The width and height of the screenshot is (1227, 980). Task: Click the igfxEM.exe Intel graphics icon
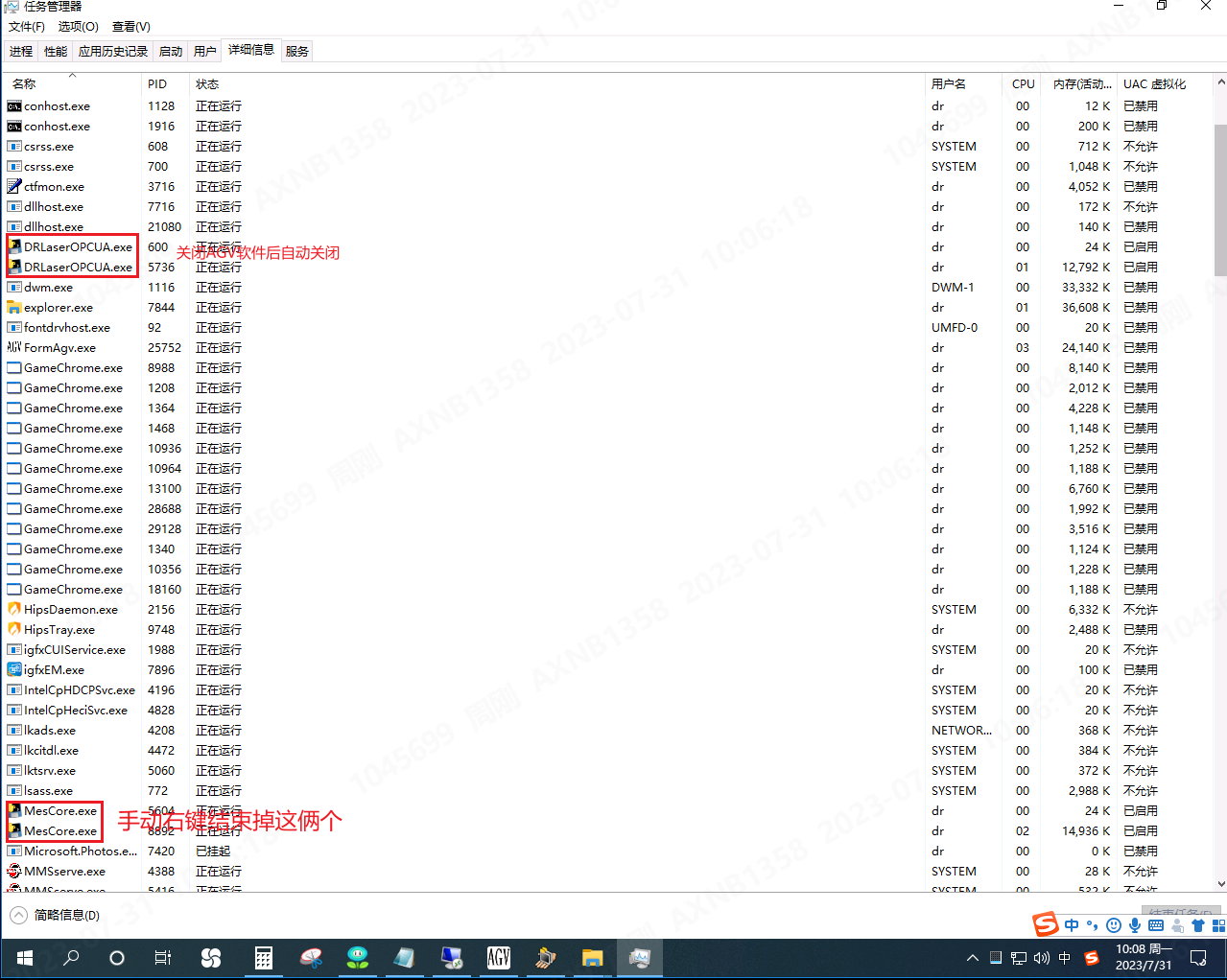tap(14, 669)
